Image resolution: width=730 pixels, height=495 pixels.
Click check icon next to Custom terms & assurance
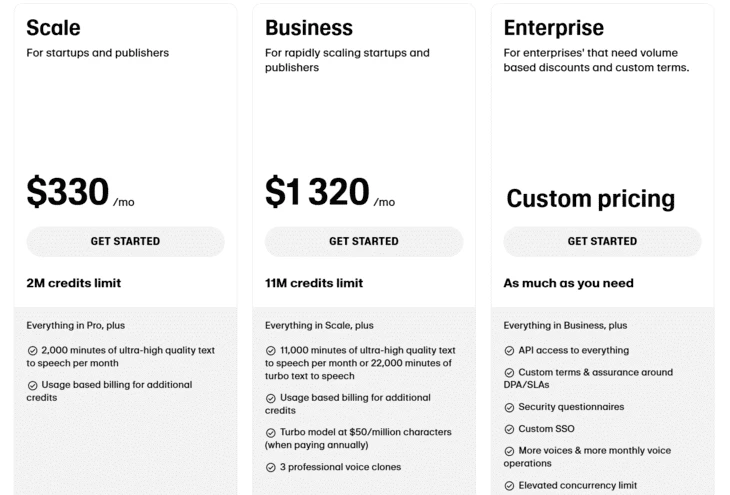tap(509, 373)
